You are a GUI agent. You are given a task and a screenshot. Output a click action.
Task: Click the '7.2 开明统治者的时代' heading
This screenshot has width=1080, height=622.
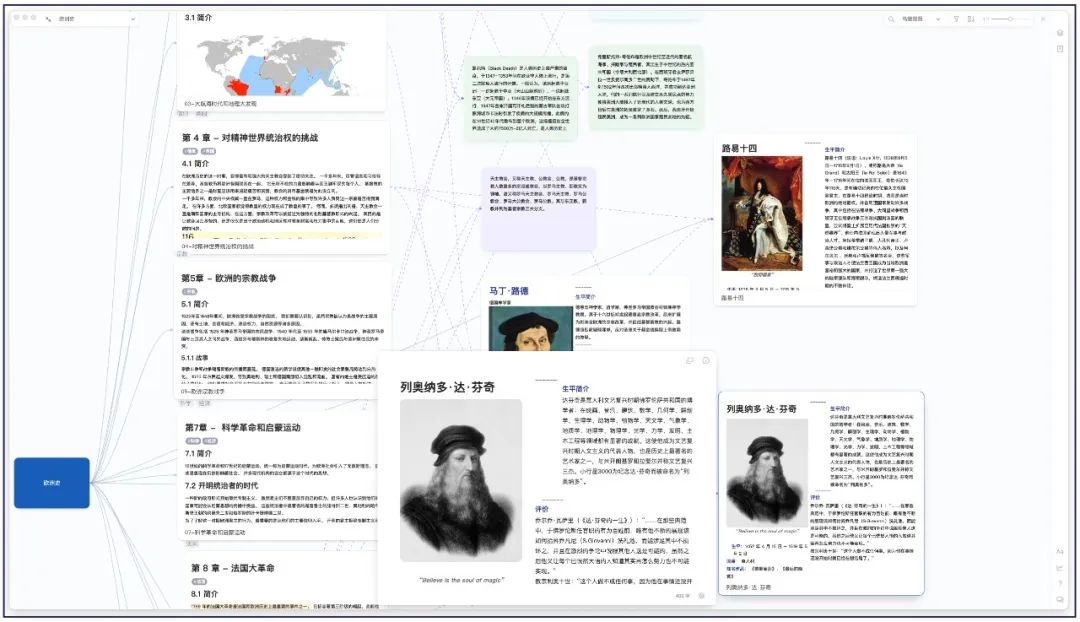(x=221, y=486)
